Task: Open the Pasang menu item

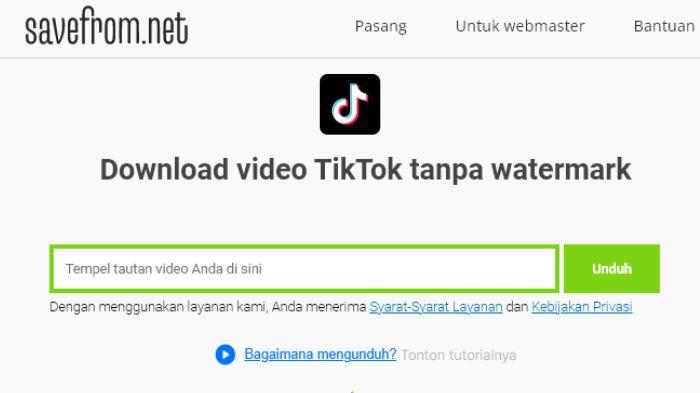Action: click(381, 26)
